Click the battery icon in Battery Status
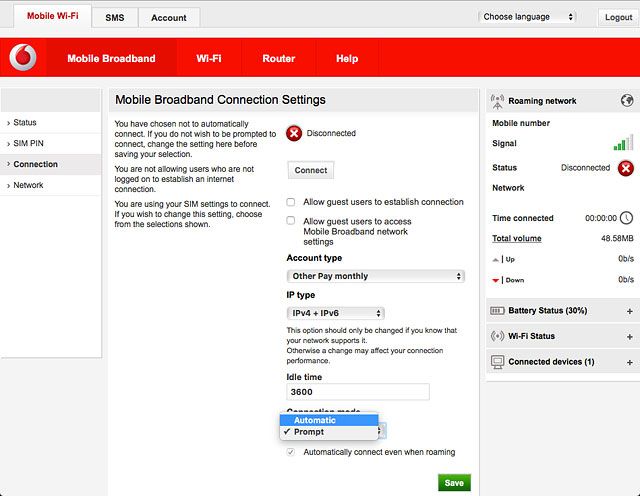This screenshot has width=640, height=496. (x=497, y=311)
